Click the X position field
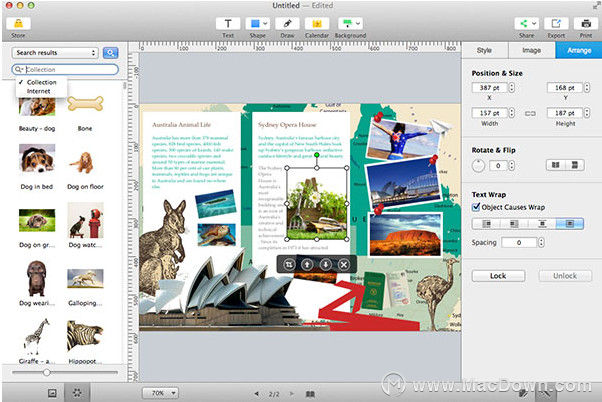 pyautogui.click(x=490, y=88)
